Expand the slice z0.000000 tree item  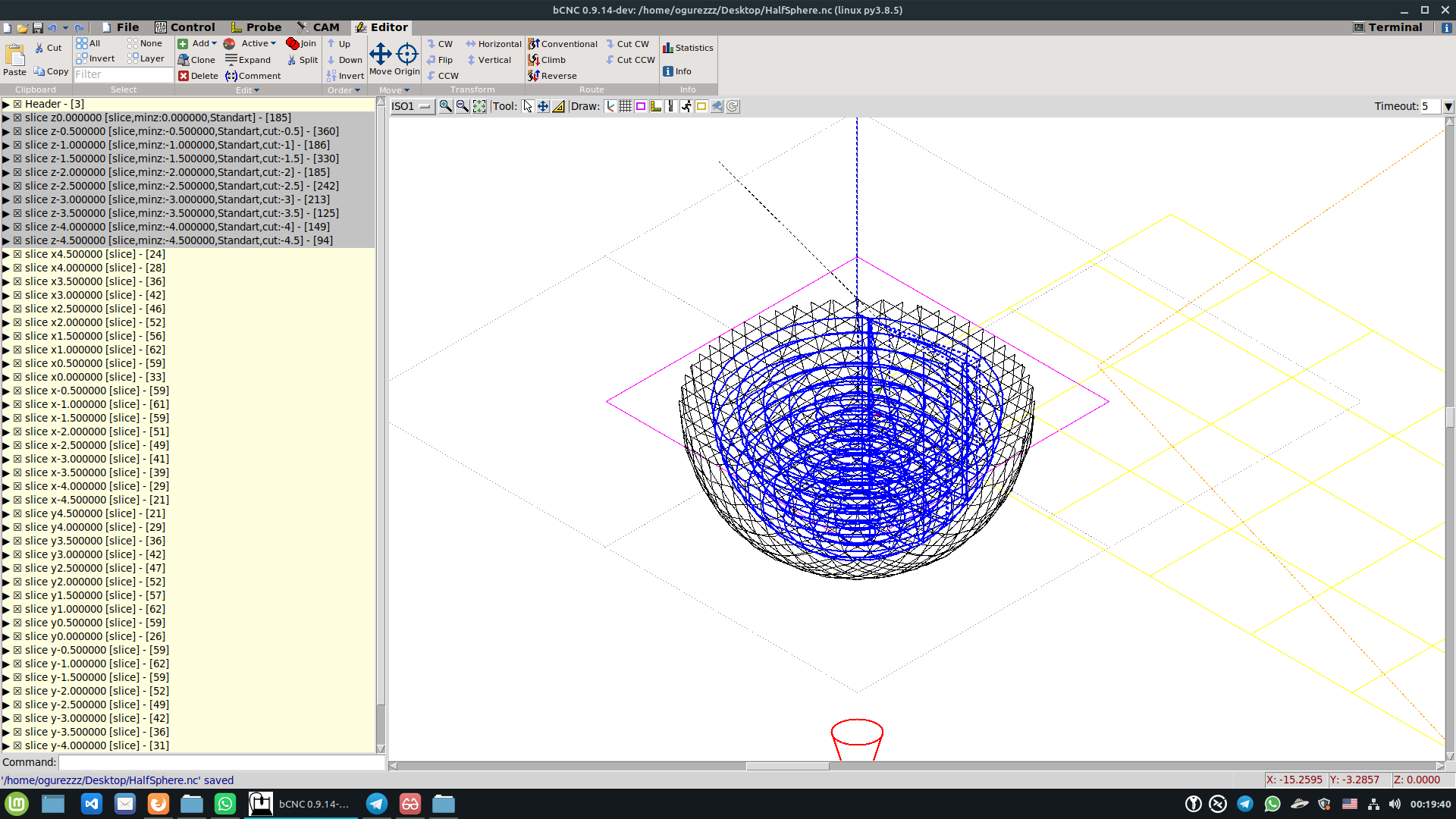(x=7, y=118)
